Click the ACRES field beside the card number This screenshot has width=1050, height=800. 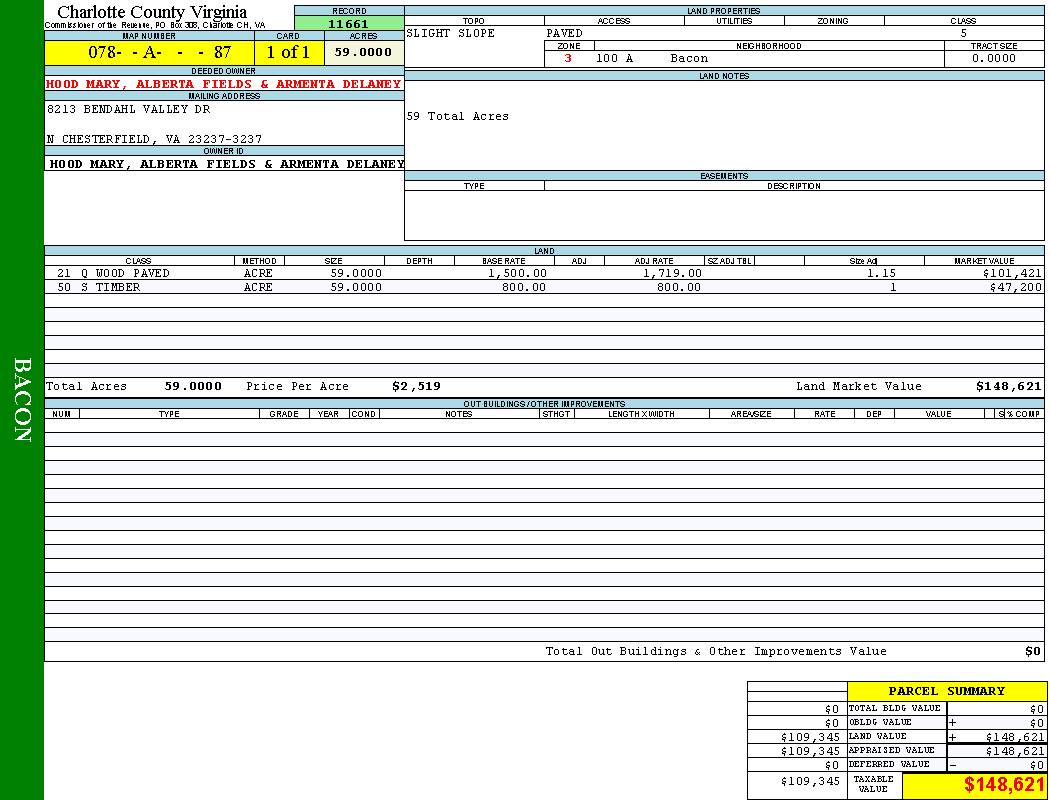[363, 53]
